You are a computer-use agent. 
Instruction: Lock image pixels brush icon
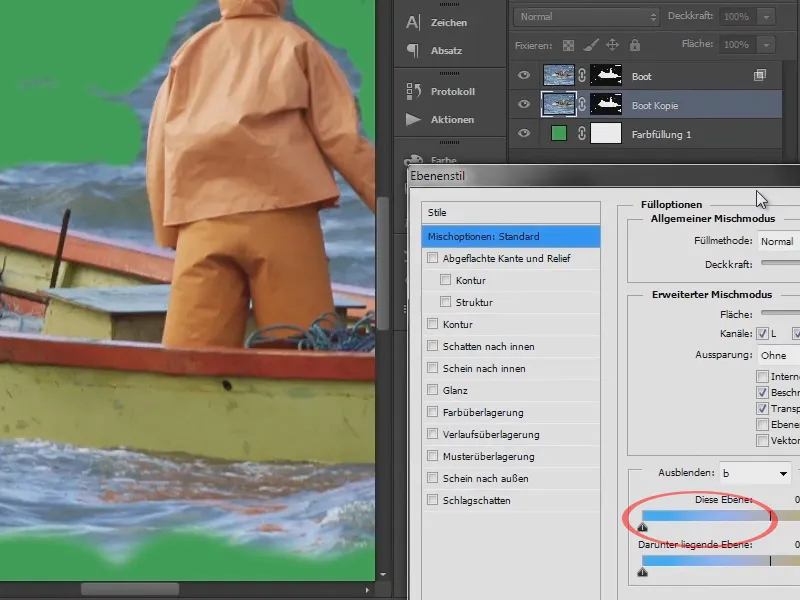pos(590,45)
